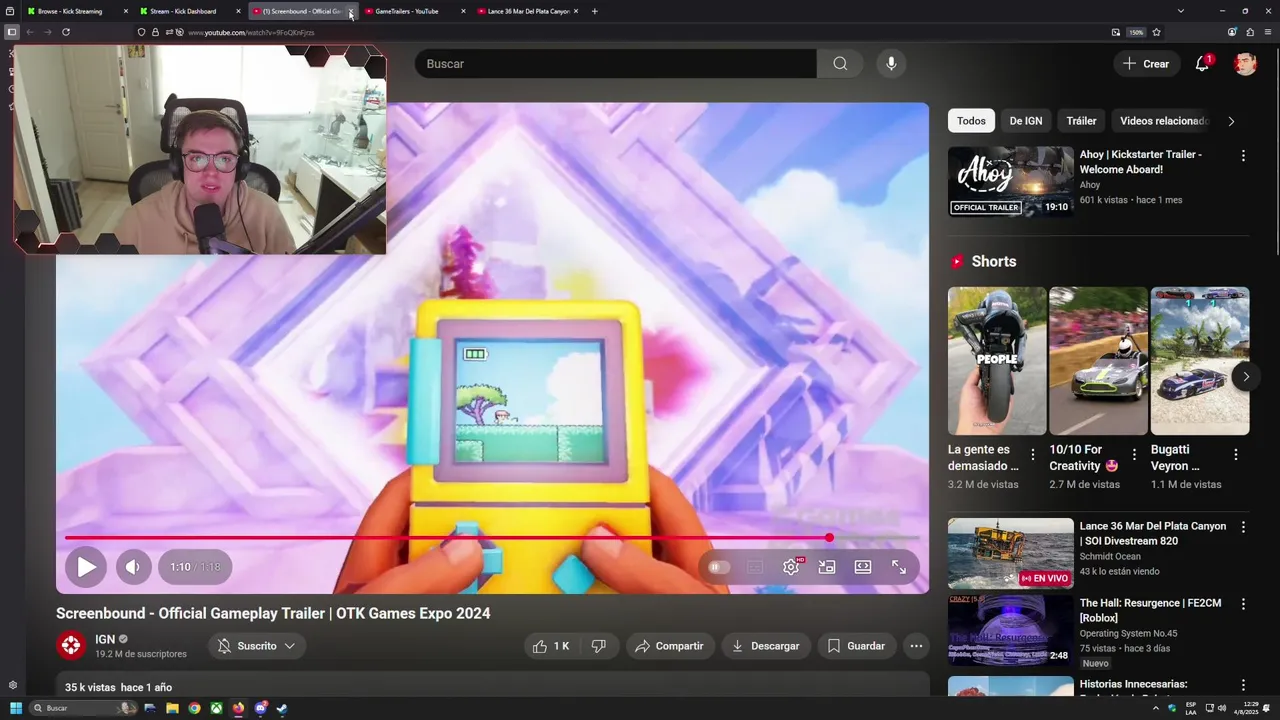The width and height of the screenshot is (1280, 720).
Task: Click the YouTube address bar URL
Action: [x=251, y=33]
